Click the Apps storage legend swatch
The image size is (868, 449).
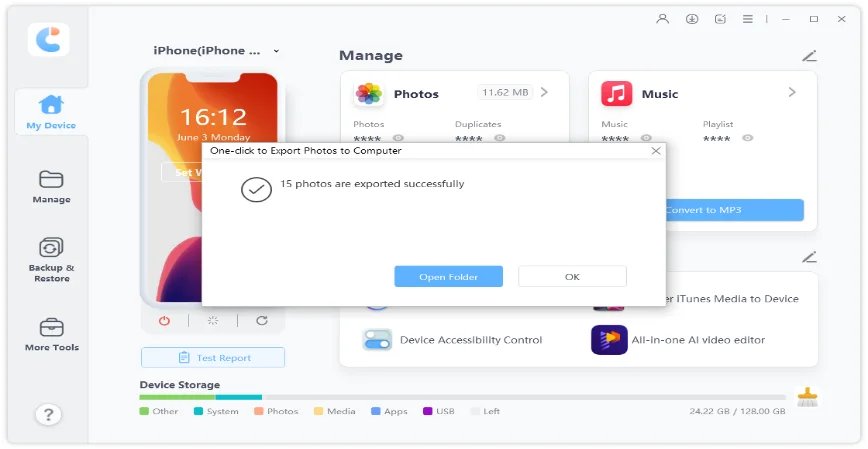click(376, 411)
